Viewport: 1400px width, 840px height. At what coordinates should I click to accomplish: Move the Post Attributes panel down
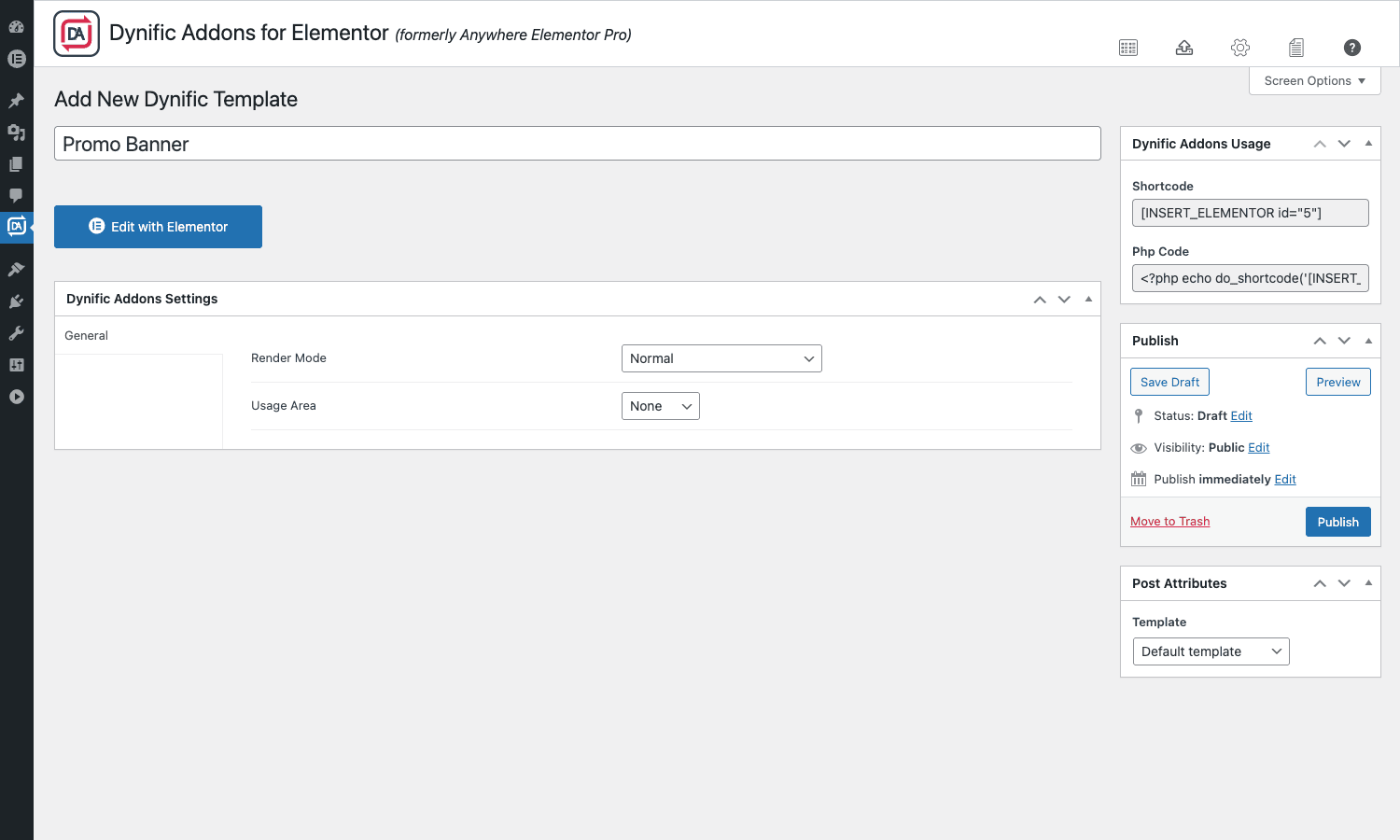[x=1344, y=583]
